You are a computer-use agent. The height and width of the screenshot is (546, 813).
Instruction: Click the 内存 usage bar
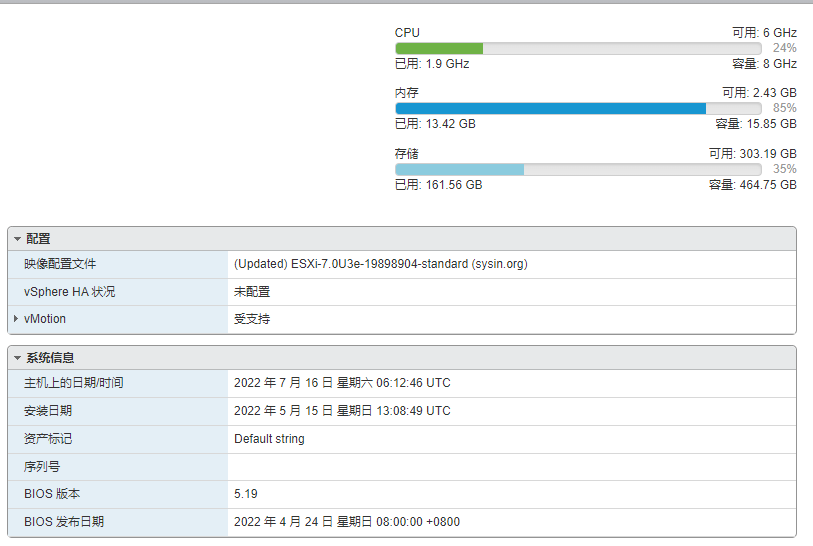click(578, 108)
